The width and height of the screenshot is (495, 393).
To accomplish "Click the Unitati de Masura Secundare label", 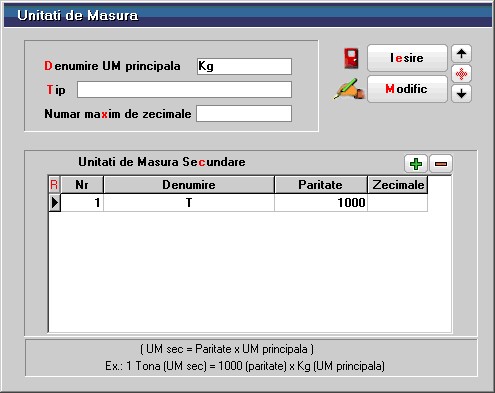I will (x=162, y=162).
